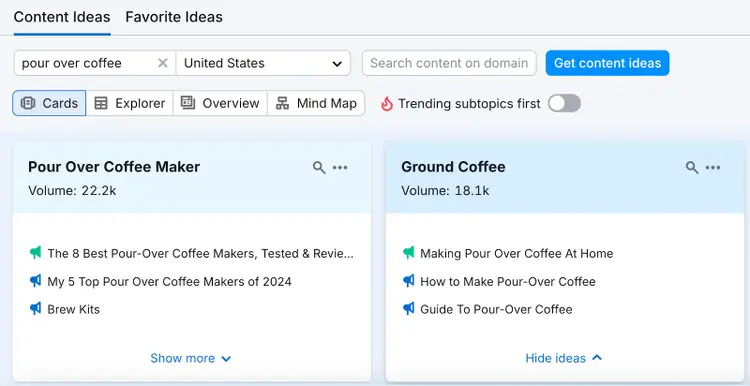The image size is (750, 386).
Task: Open 'Making Pour Over Coffee At Home' idea
Action: coord(517,254)
